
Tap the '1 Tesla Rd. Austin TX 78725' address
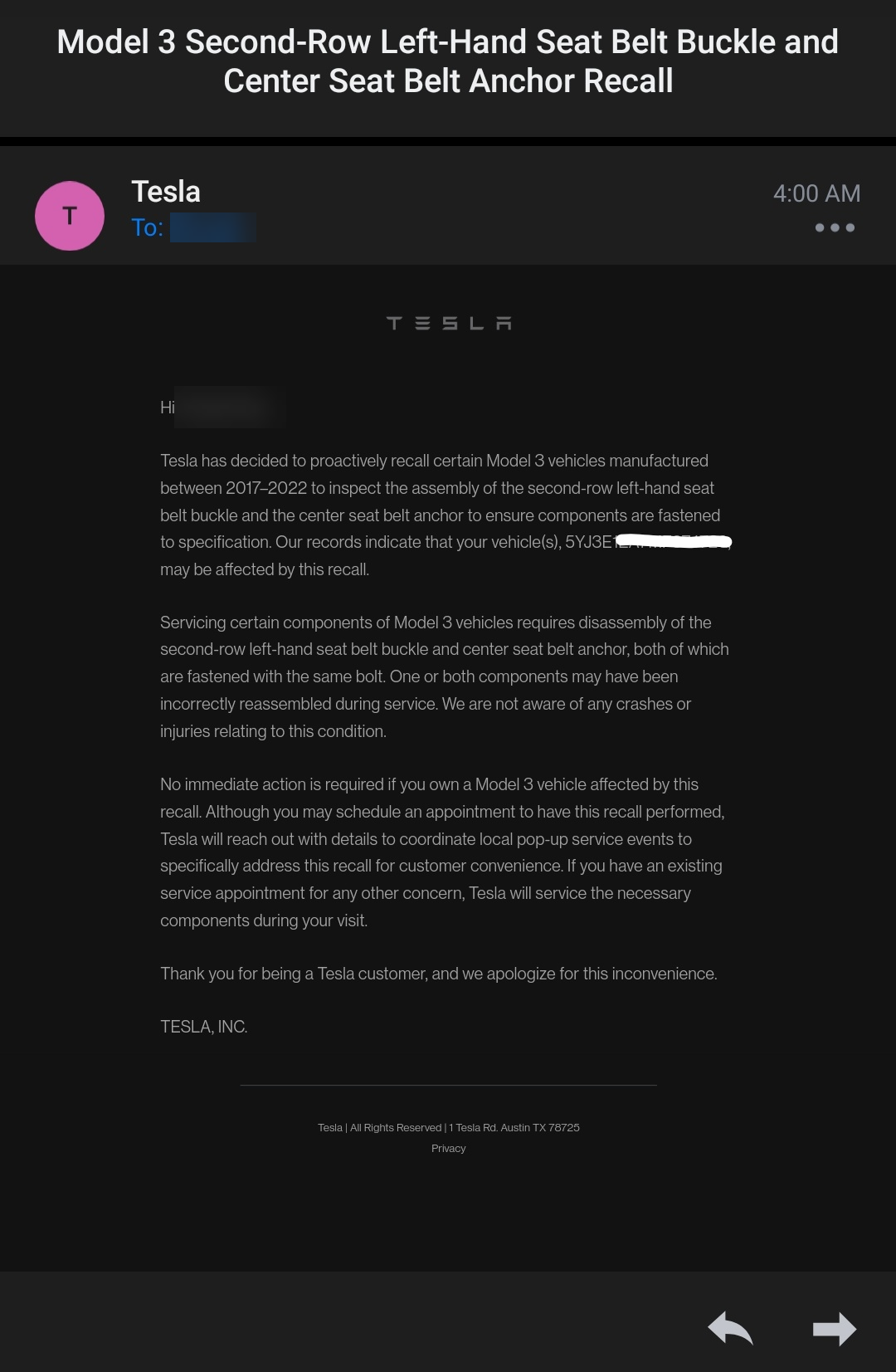pyautogui.click(x=514, y=1127)
